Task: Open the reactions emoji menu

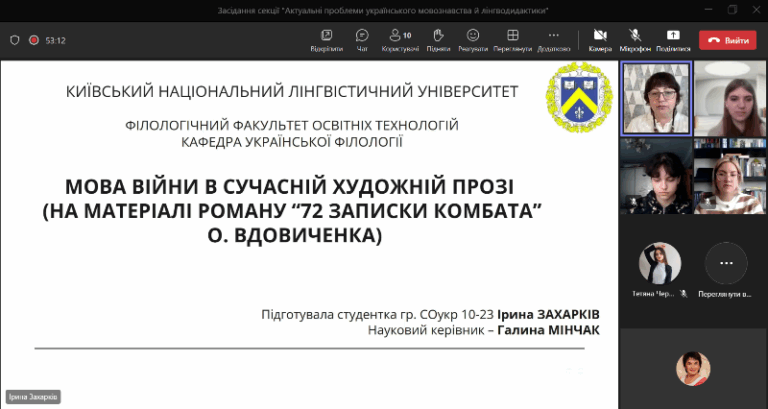Action: [473, 40]
